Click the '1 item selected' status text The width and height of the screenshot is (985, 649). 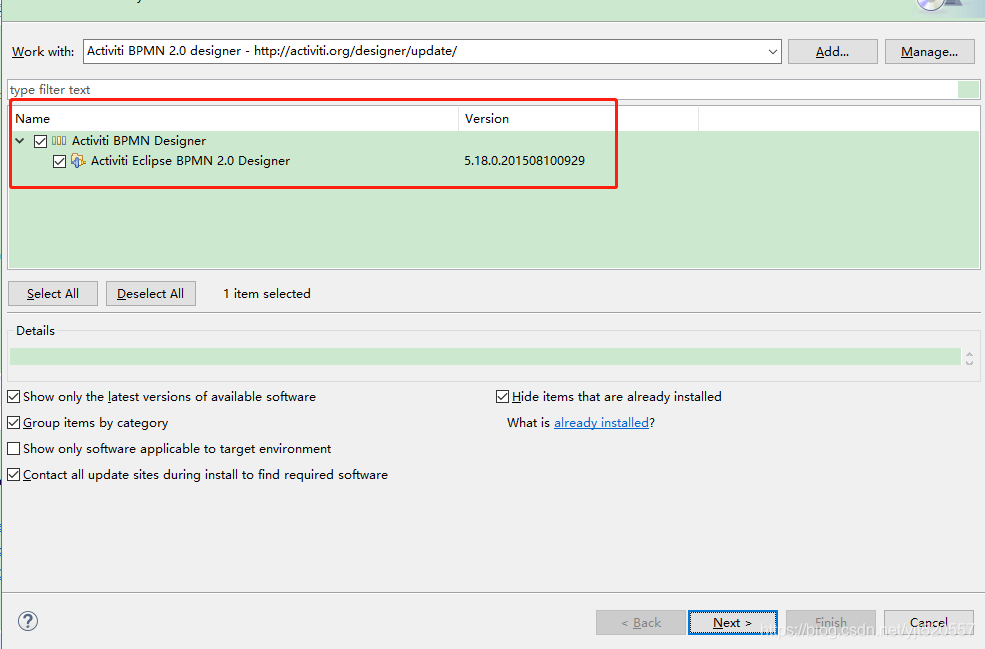267,293
